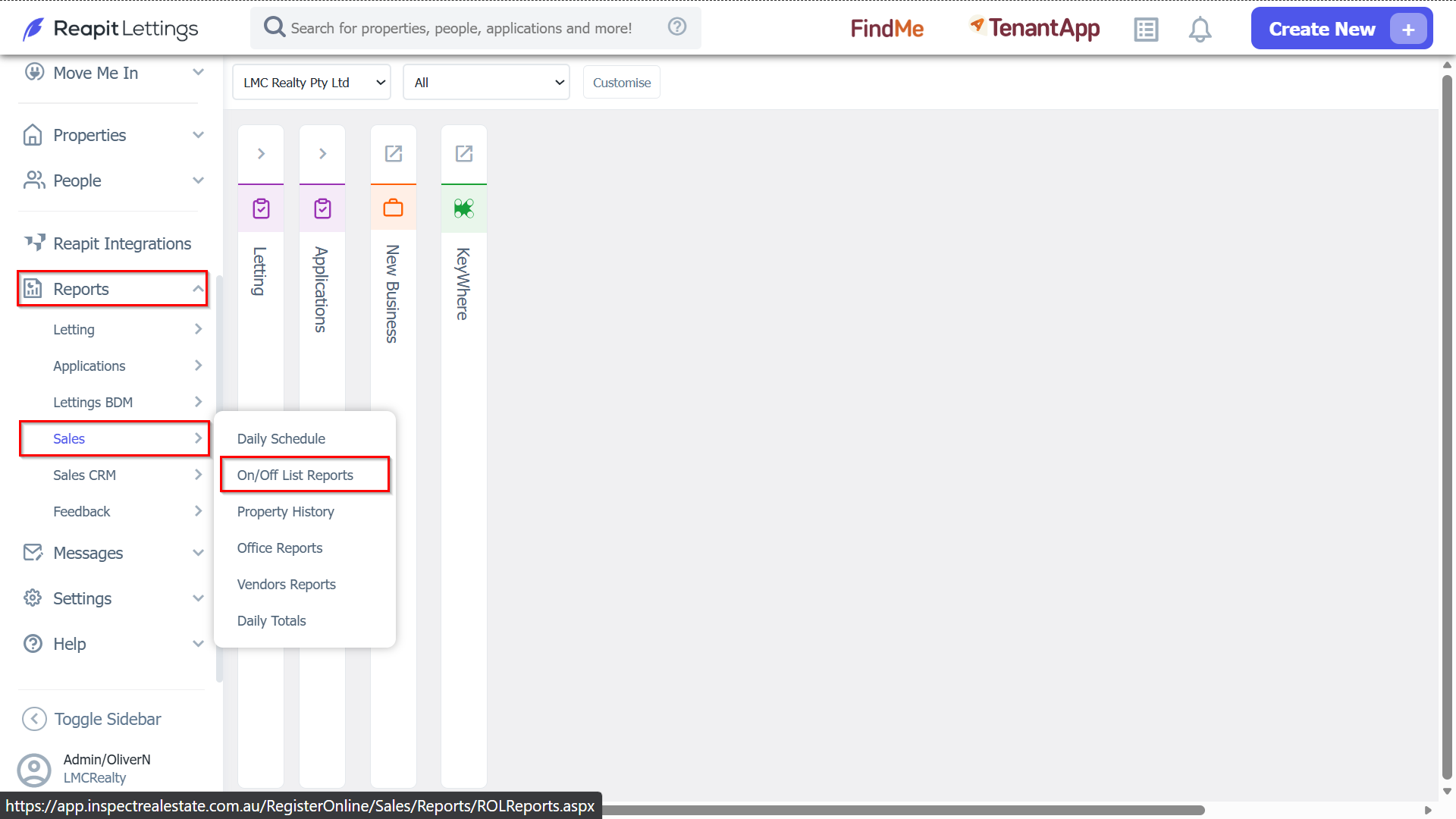
Task: Open New Business column in new window
Action: click(x=394, y=154)
